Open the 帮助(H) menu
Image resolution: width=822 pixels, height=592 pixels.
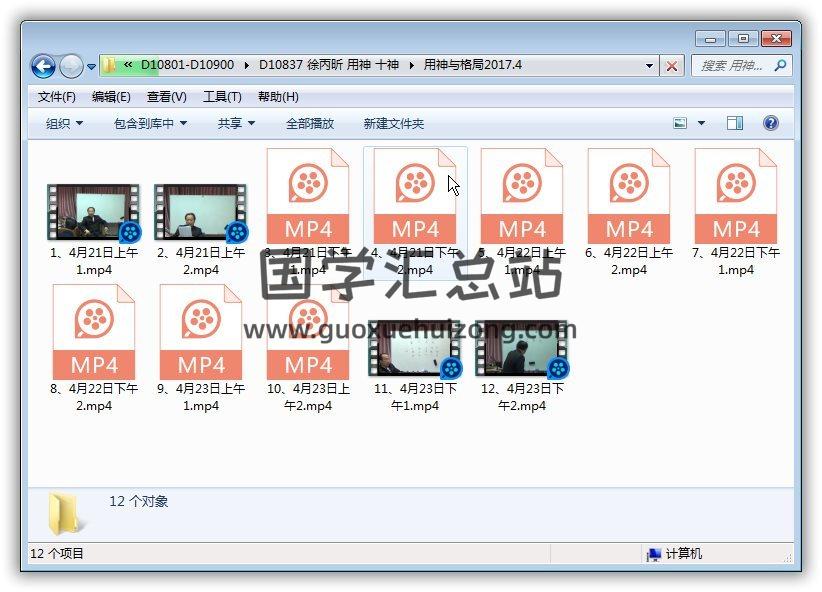coord(278,97)
